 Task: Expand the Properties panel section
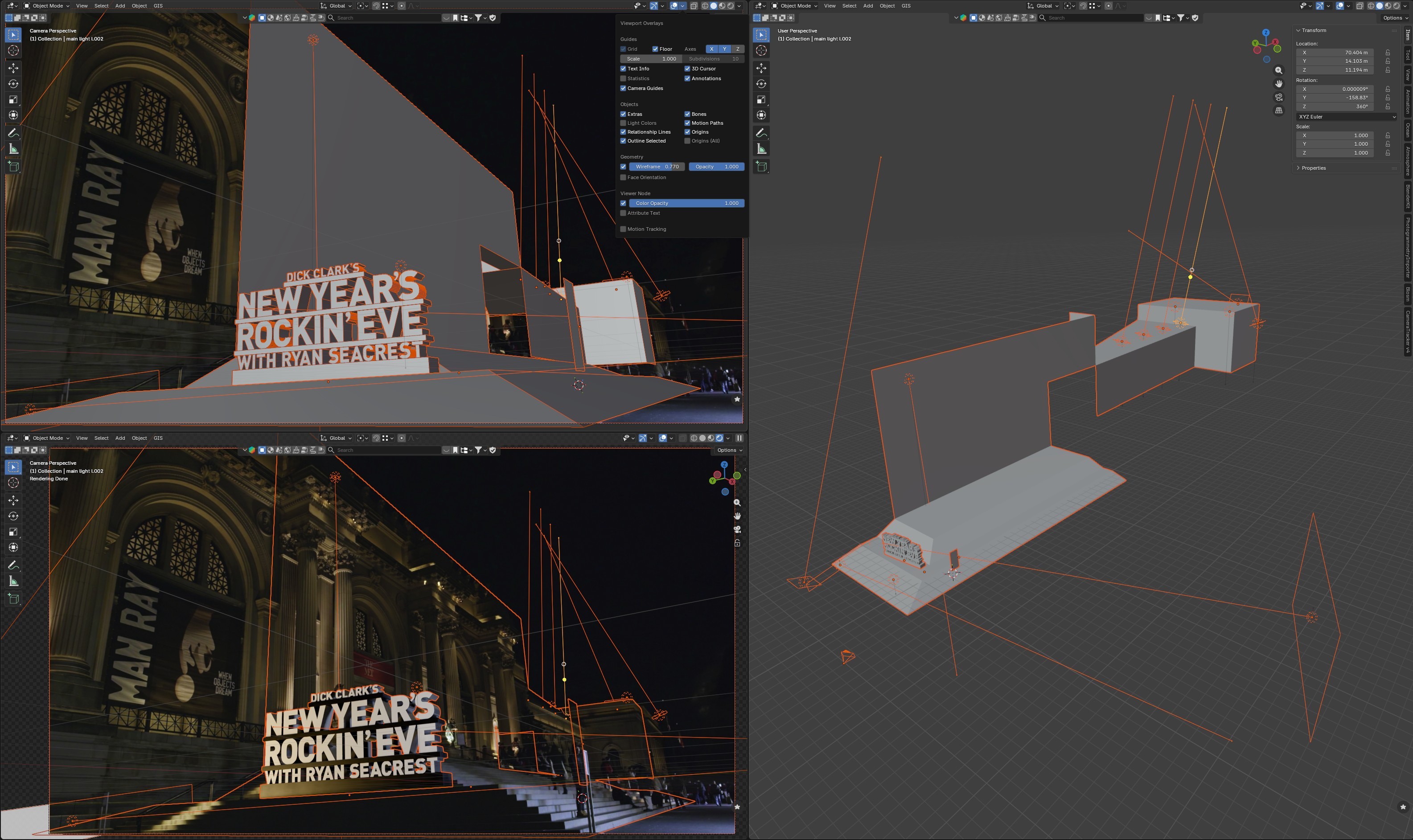tap(1313, 168)
